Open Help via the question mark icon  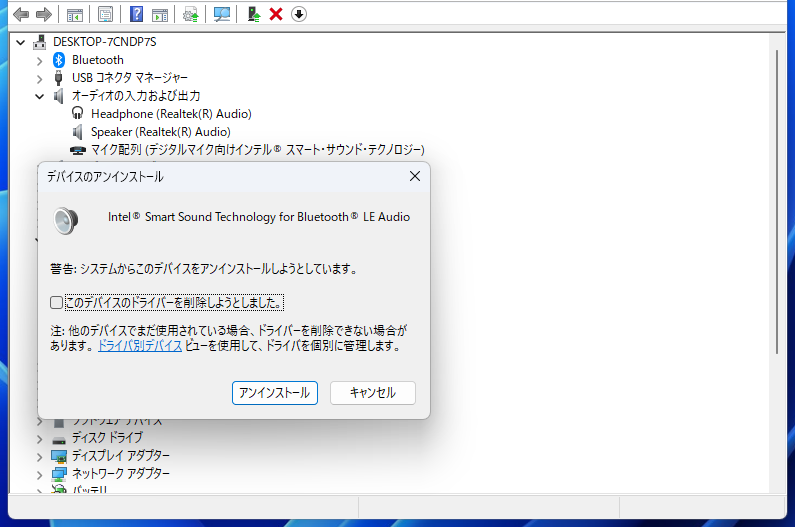click(136, 14)
